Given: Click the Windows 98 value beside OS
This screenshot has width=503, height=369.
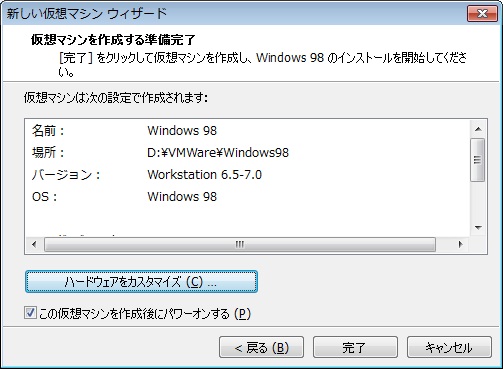Looking at the screenshot, I should (x=182, y=197).
